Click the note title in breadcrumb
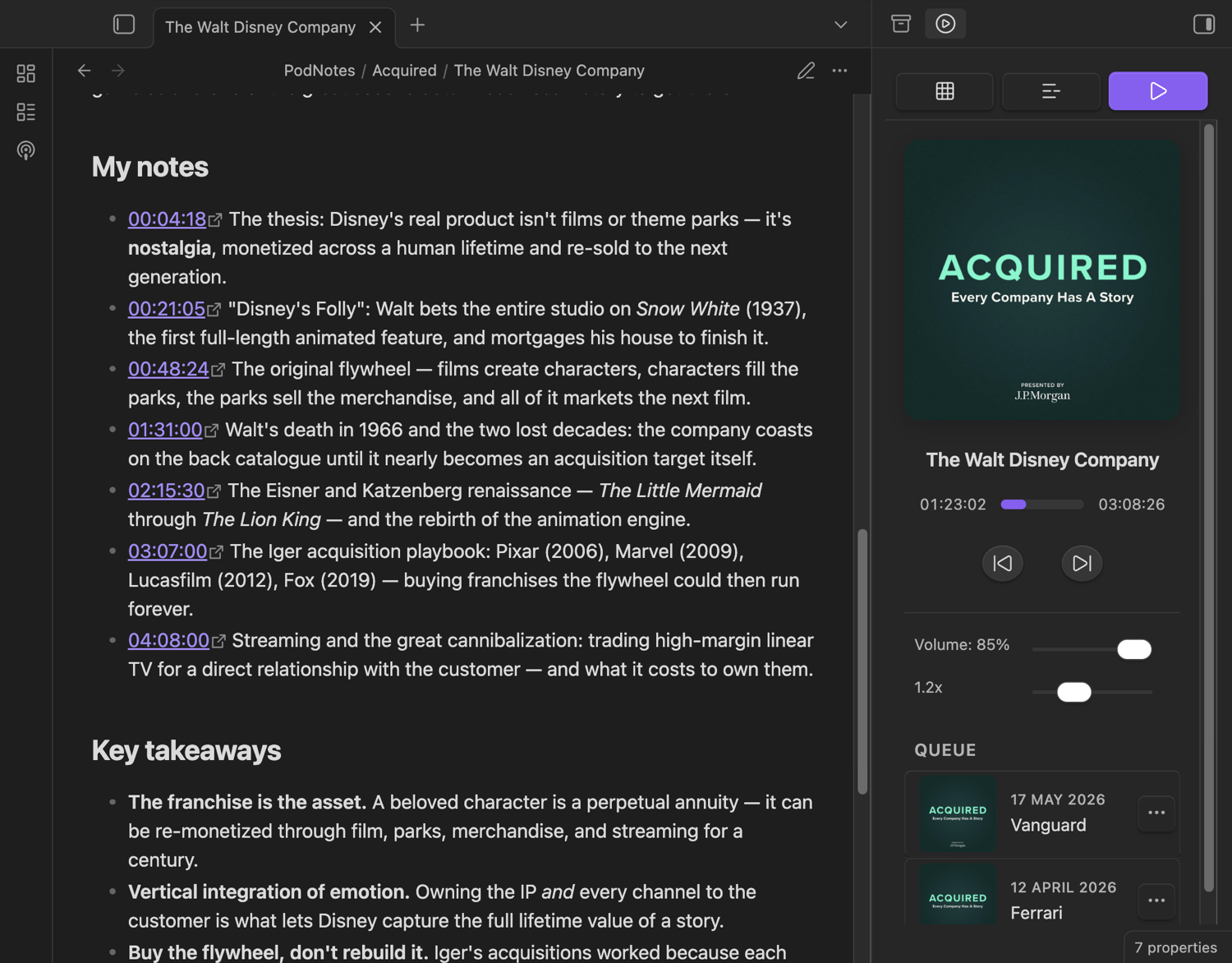Viewport: 1232px width, 963px height. [x=549, y=71]
